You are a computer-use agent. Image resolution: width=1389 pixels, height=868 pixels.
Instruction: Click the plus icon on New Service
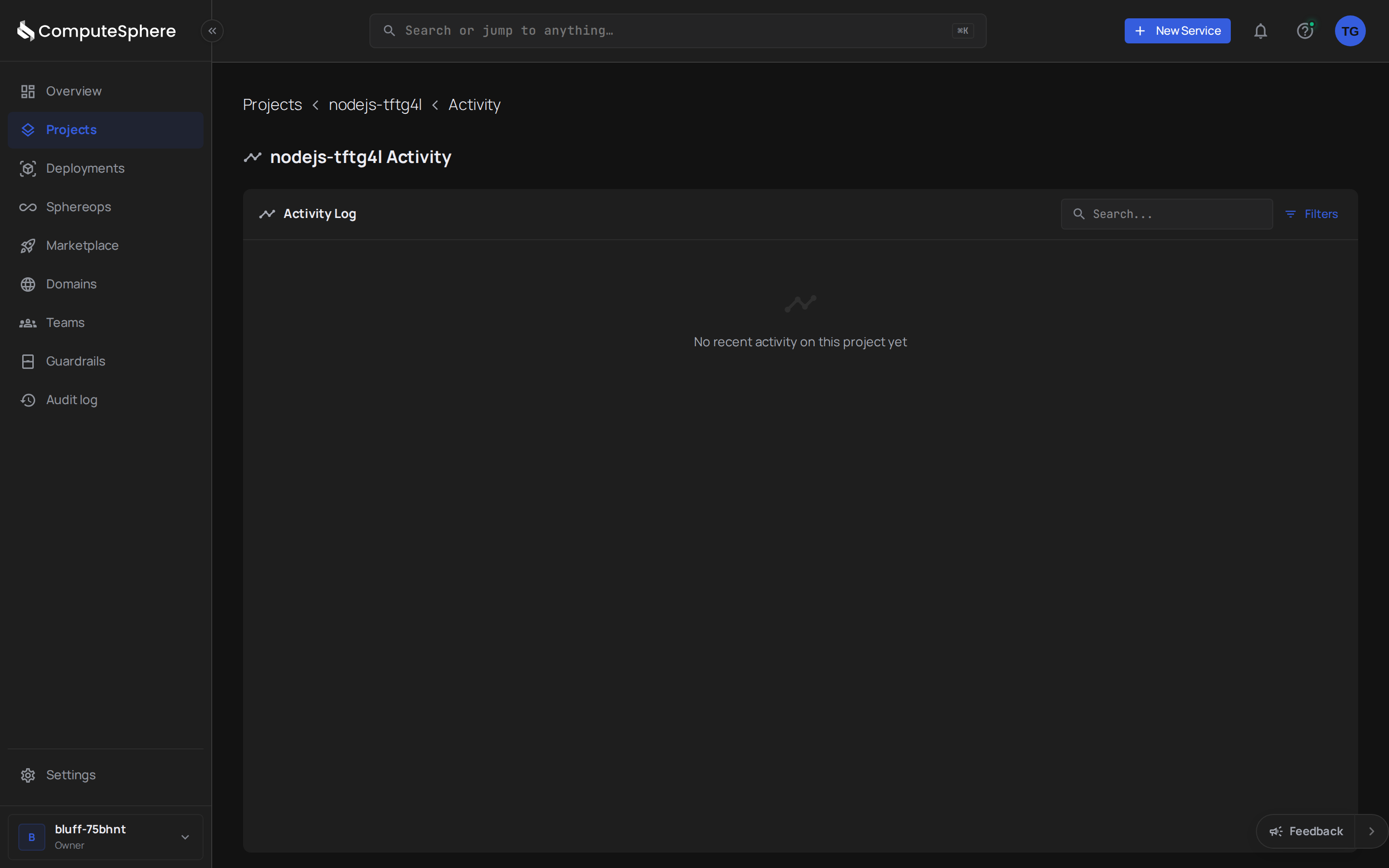(x=1140, y=31)
